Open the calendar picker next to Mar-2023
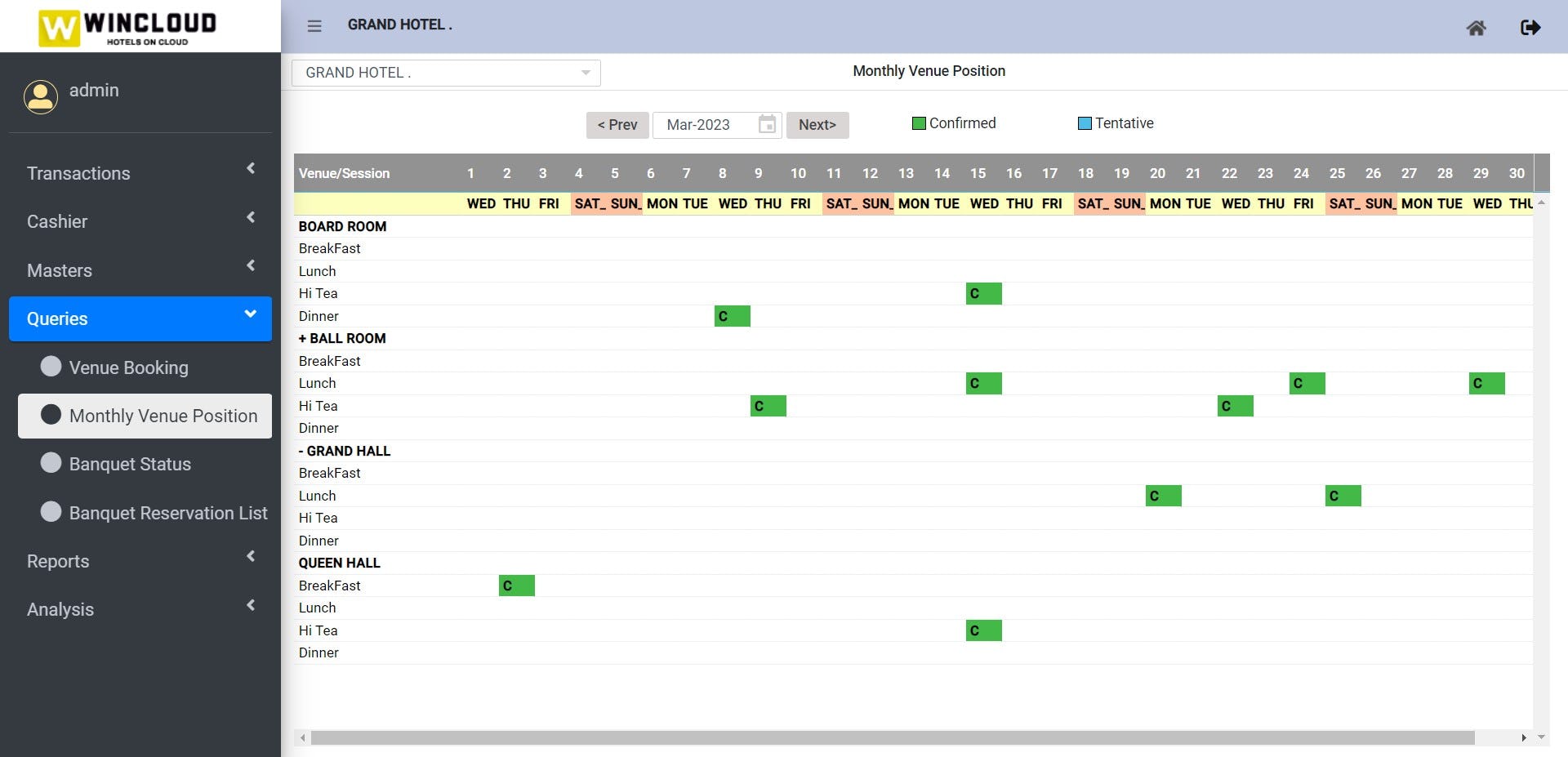This screenshot has height=757, width=1568. (x=766, y=125)
